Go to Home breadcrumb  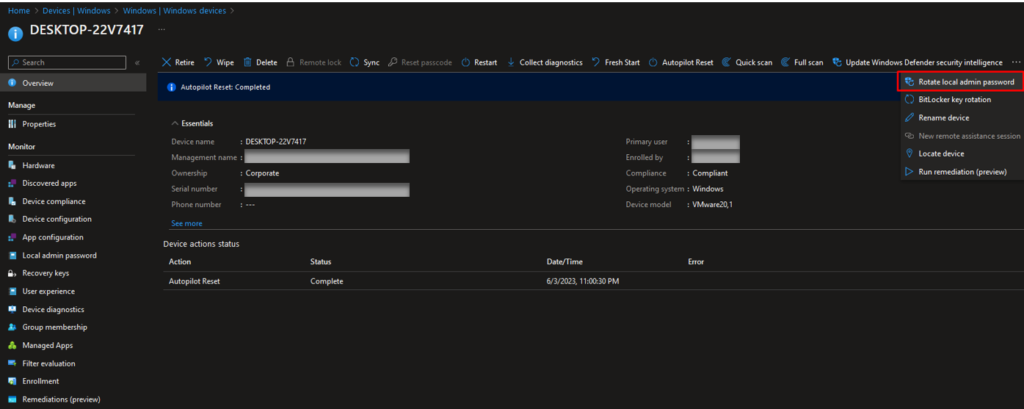[18, 10]
